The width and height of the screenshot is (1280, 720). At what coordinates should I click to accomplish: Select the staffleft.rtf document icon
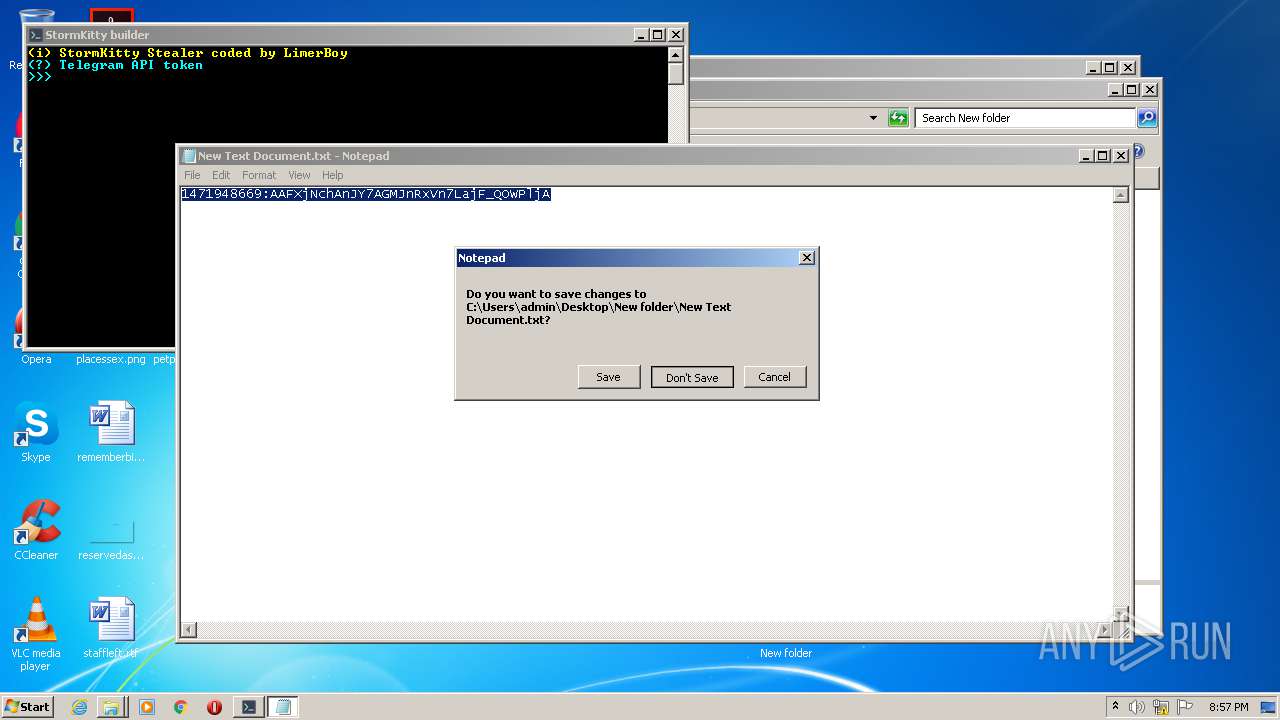[111, 620]
